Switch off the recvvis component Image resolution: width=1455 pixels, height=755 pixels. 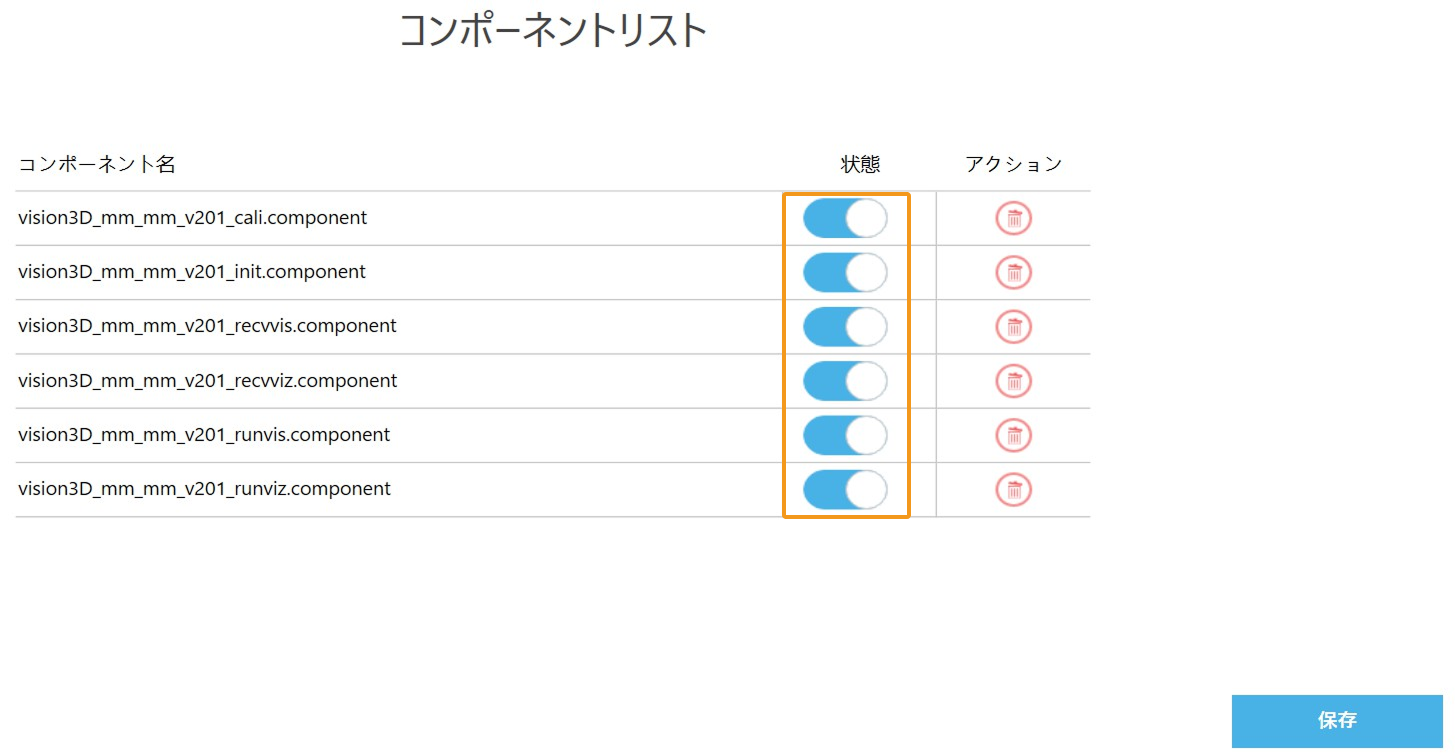(845, 326)
